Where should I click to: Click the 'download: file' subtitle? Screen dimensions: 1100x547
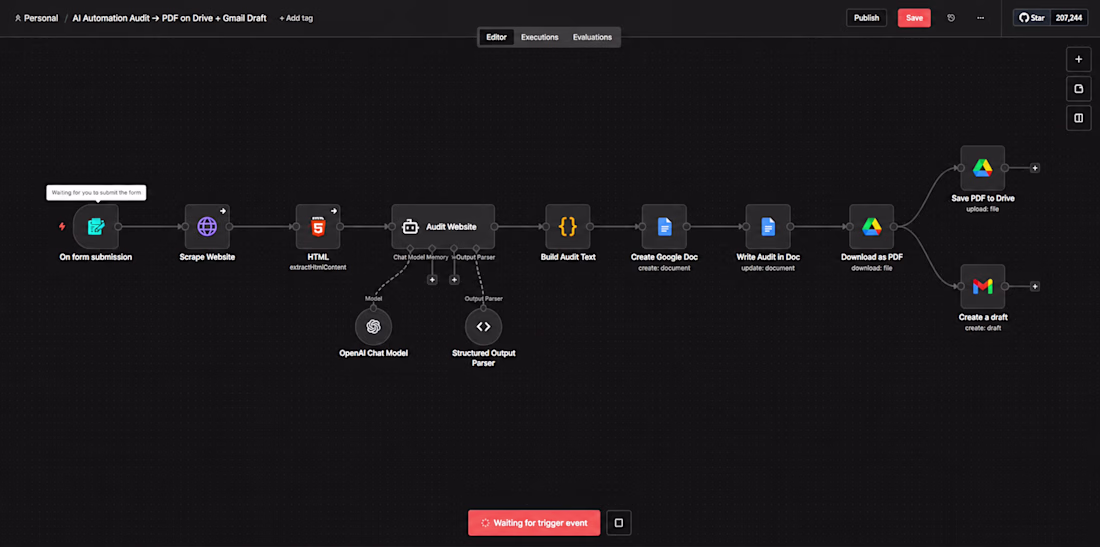pos(871,269)
